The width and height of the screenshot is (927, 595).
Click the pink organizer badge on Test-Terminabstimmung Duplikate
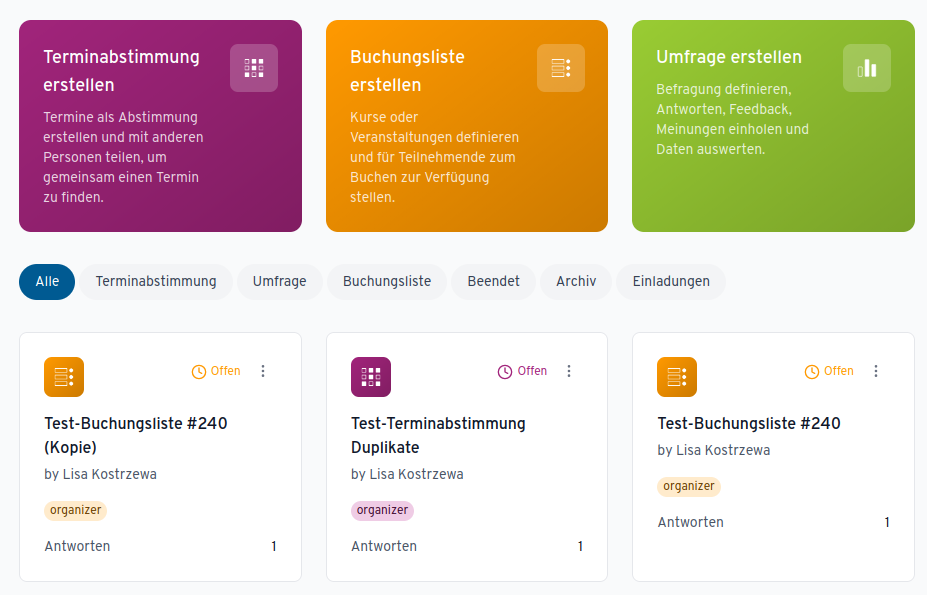point(382,510)
